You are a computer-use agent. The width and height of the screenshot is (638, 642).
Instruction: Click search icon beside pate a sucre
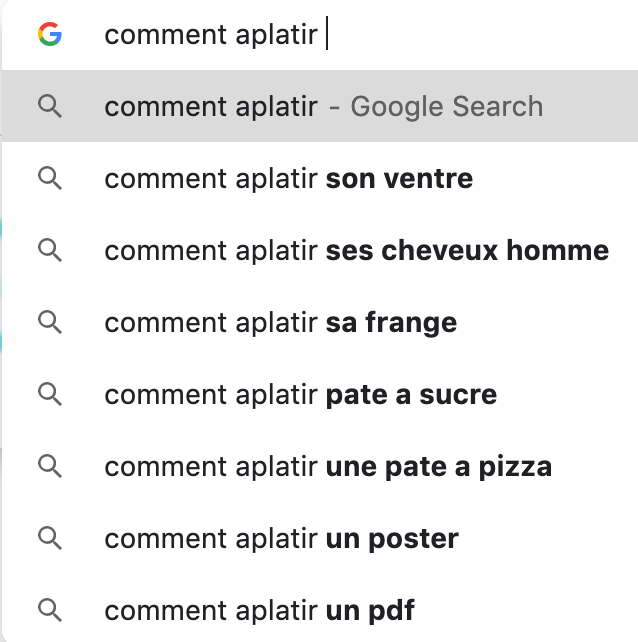click(x=50, y=395)
